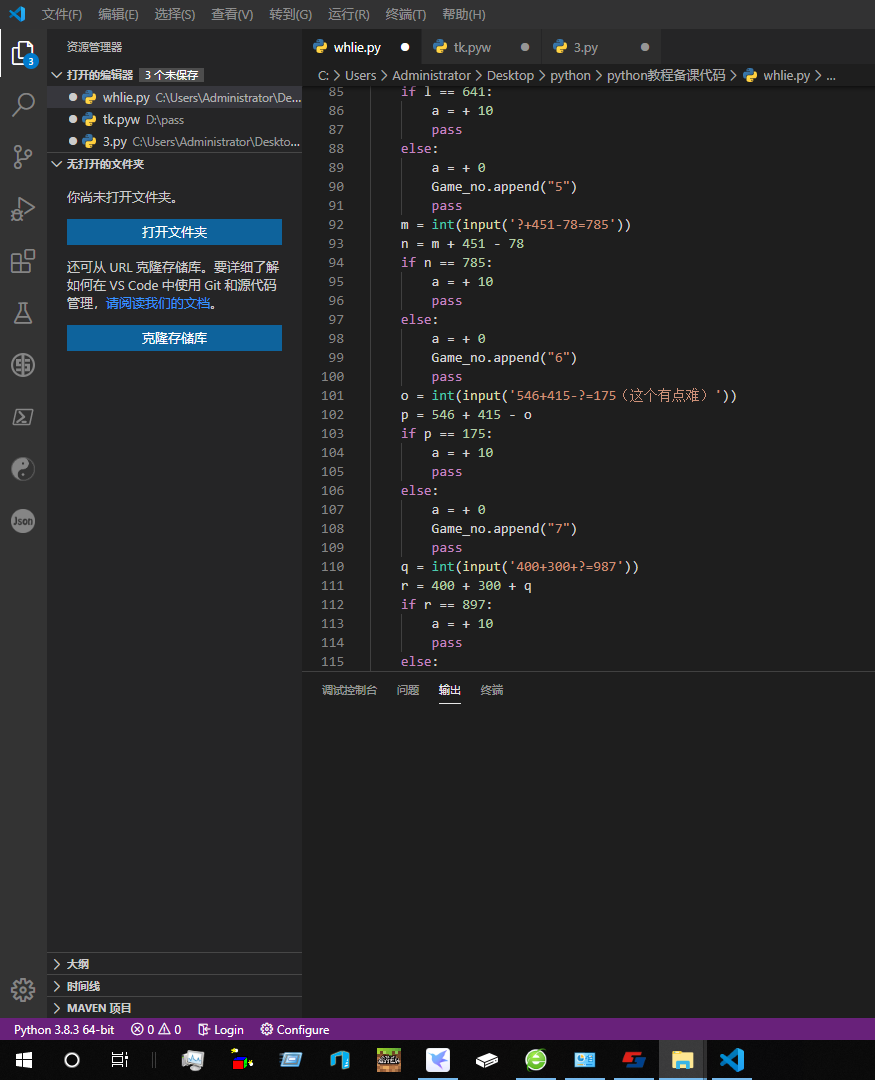Open Cortana search circle on the taskbar
Image resolution: width=875 pixels, height=1080 pixels.
coord(72,1059)
